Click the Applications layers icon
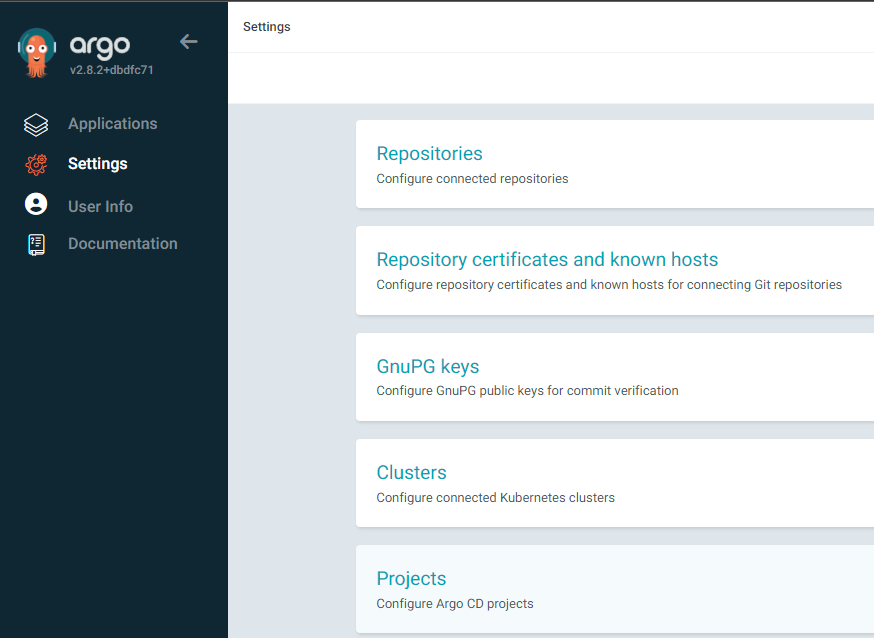The width and height of the screenshot is (874, 638). (x=36, y=125)
